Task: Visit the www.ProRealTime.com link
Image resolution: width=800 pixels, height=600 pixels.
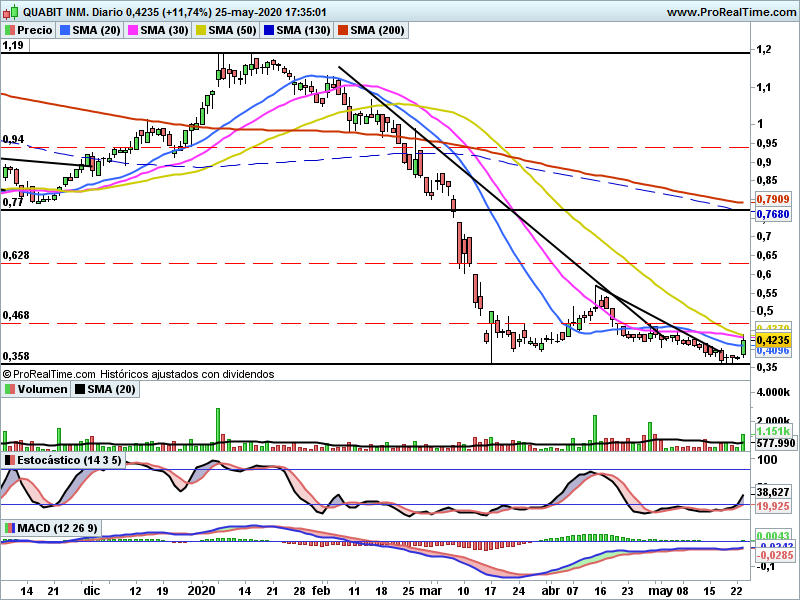Action: click(x=731, y=12)
